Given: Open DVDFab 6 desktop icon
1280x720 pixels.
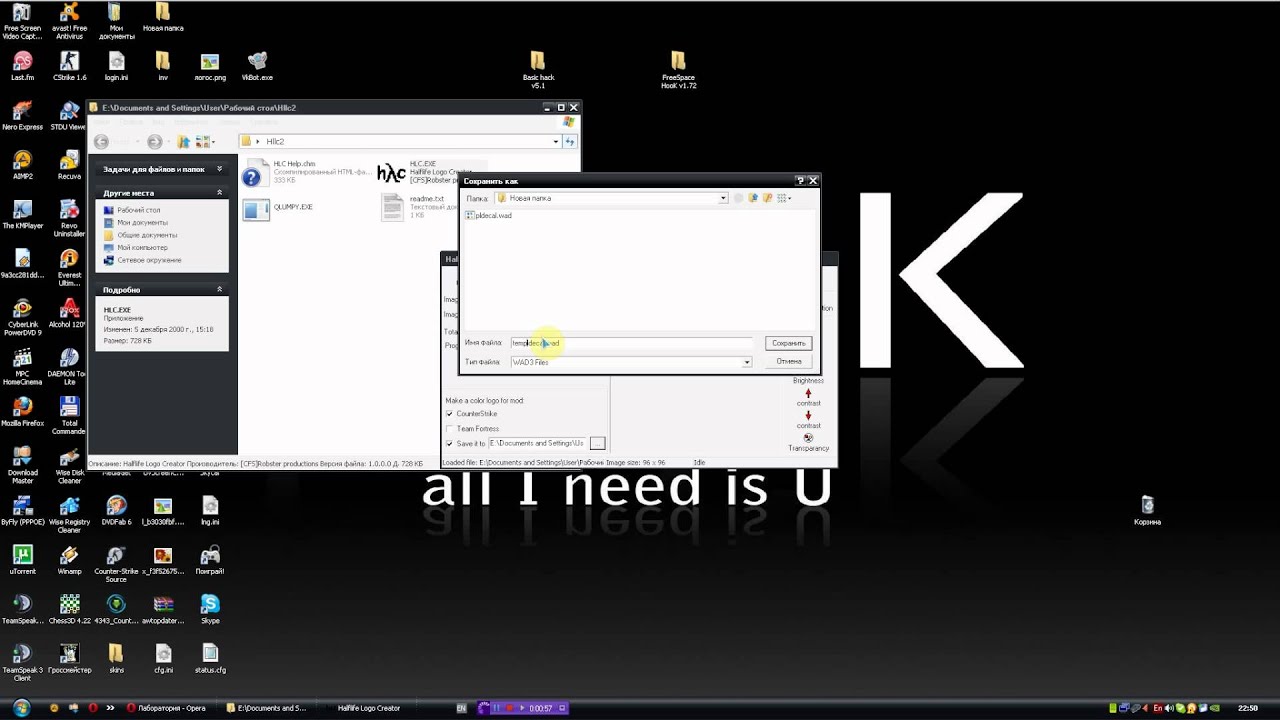Looking at the screenshot, I should (116, 509).
